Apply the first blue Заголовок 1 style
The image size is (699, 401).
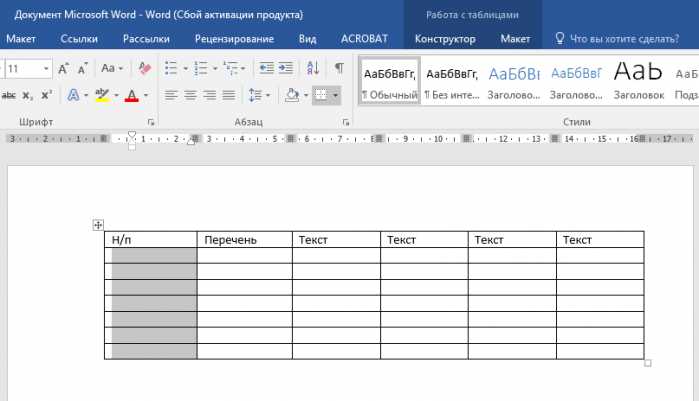coord(514,81)
